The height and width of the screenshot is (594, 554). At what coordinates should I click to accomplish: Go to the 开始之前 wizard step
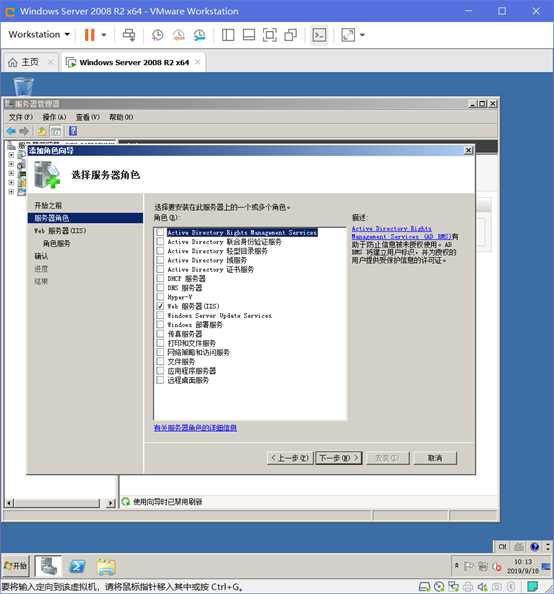coord(48,205)
